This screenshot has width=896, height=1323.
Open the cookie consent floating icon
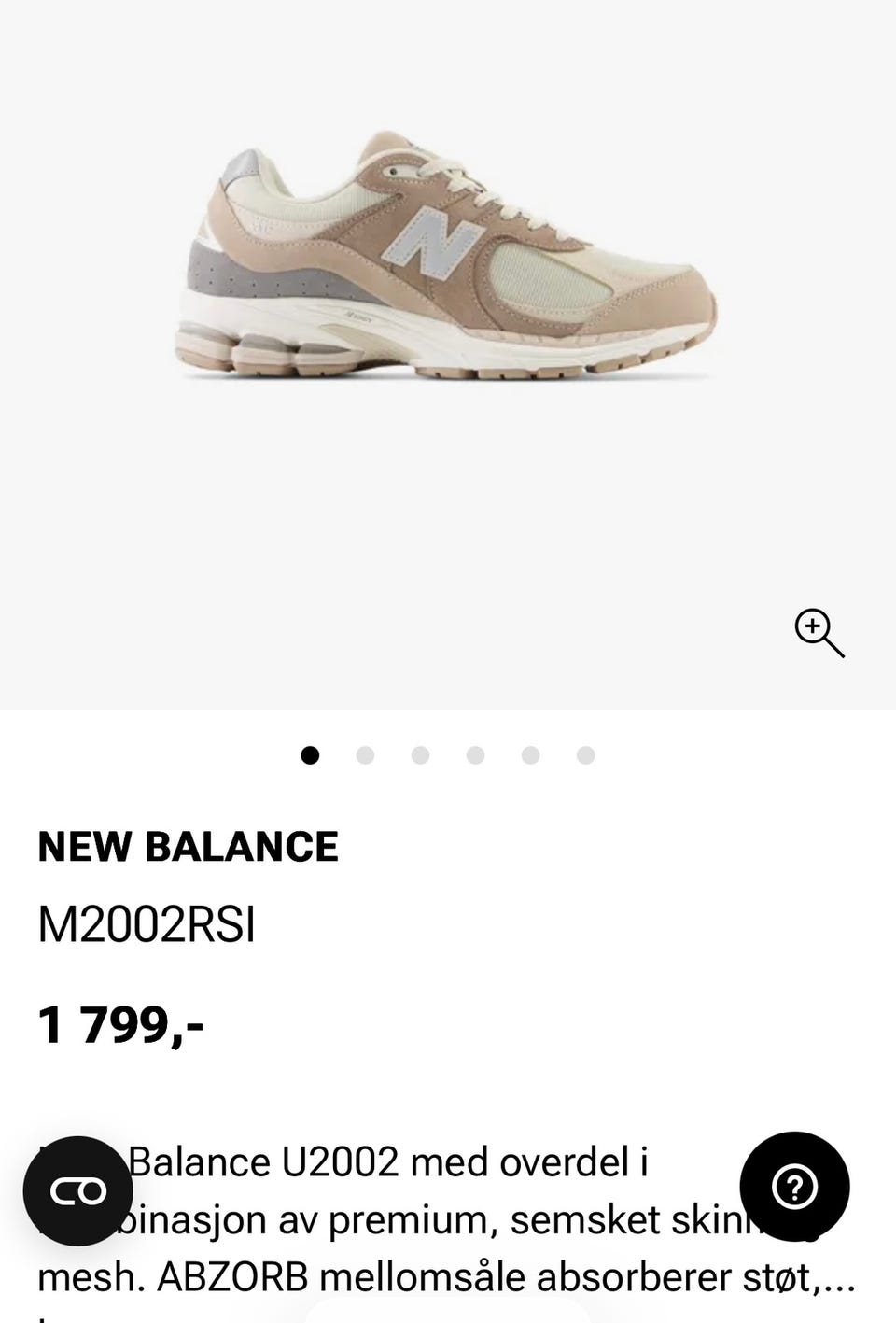(78, 1191)
